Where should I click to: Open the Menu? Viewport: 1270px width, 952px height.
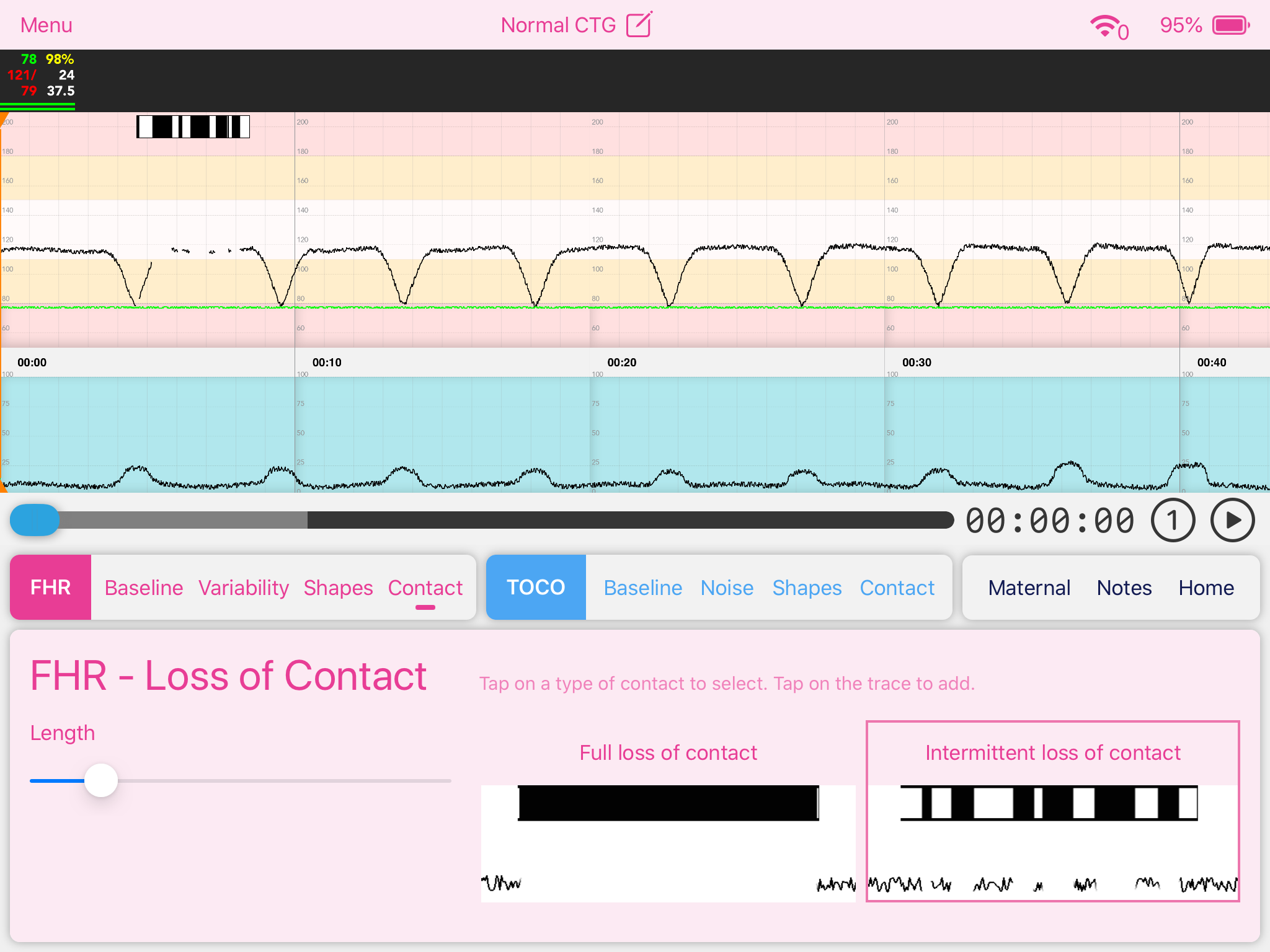click(47, 25)
